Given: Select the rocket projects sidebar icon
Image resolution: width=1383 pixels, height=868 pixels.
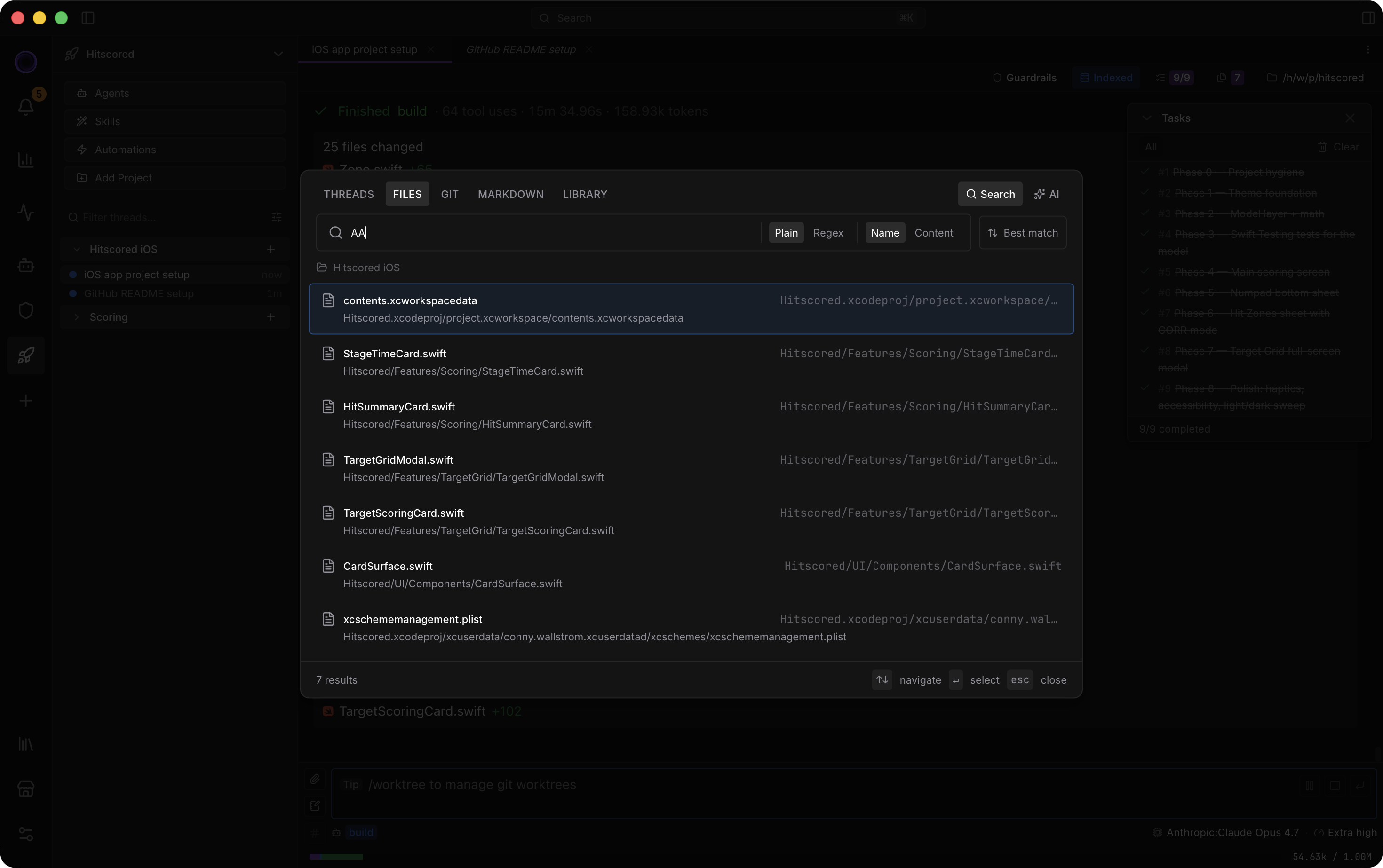Looking at the screenshot, I should coord(26,355).
